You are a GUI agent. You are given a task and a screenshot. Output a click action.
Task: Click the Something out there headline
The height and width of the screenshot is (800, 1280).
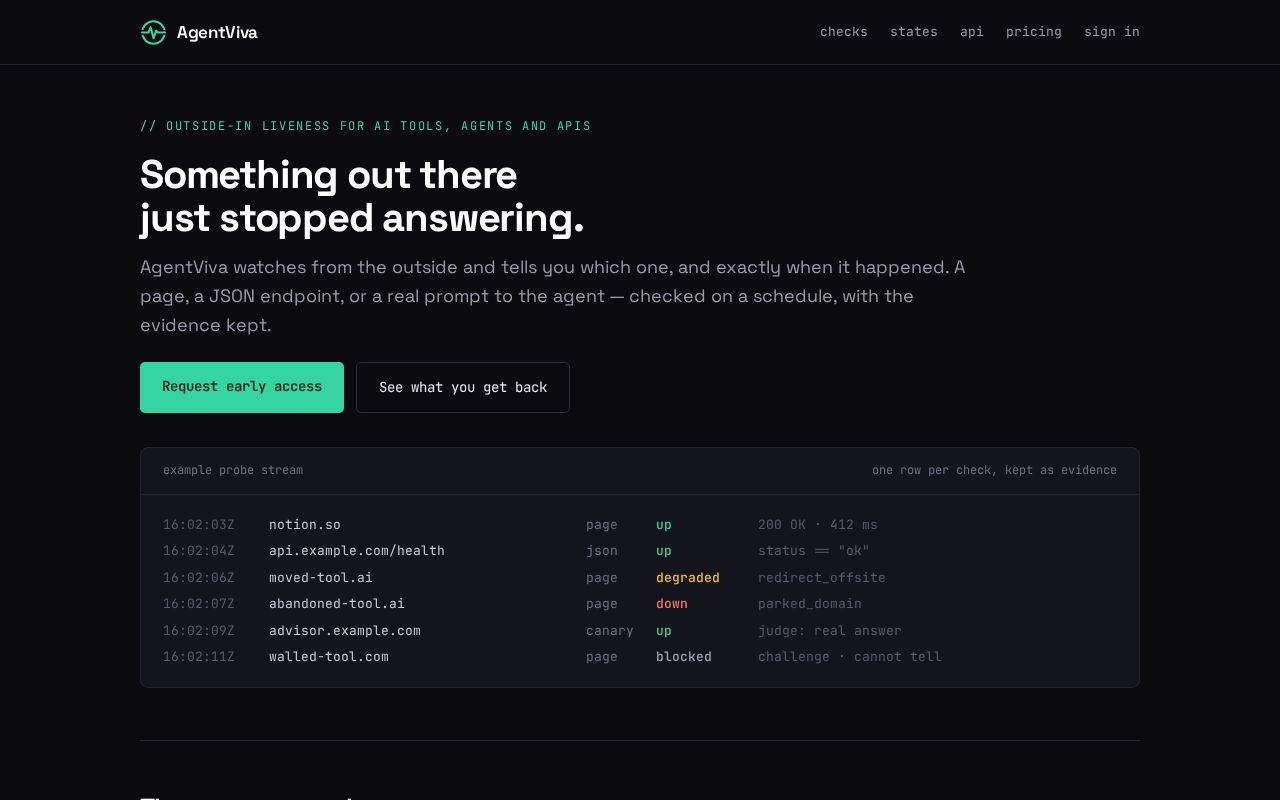coord(329,175)
